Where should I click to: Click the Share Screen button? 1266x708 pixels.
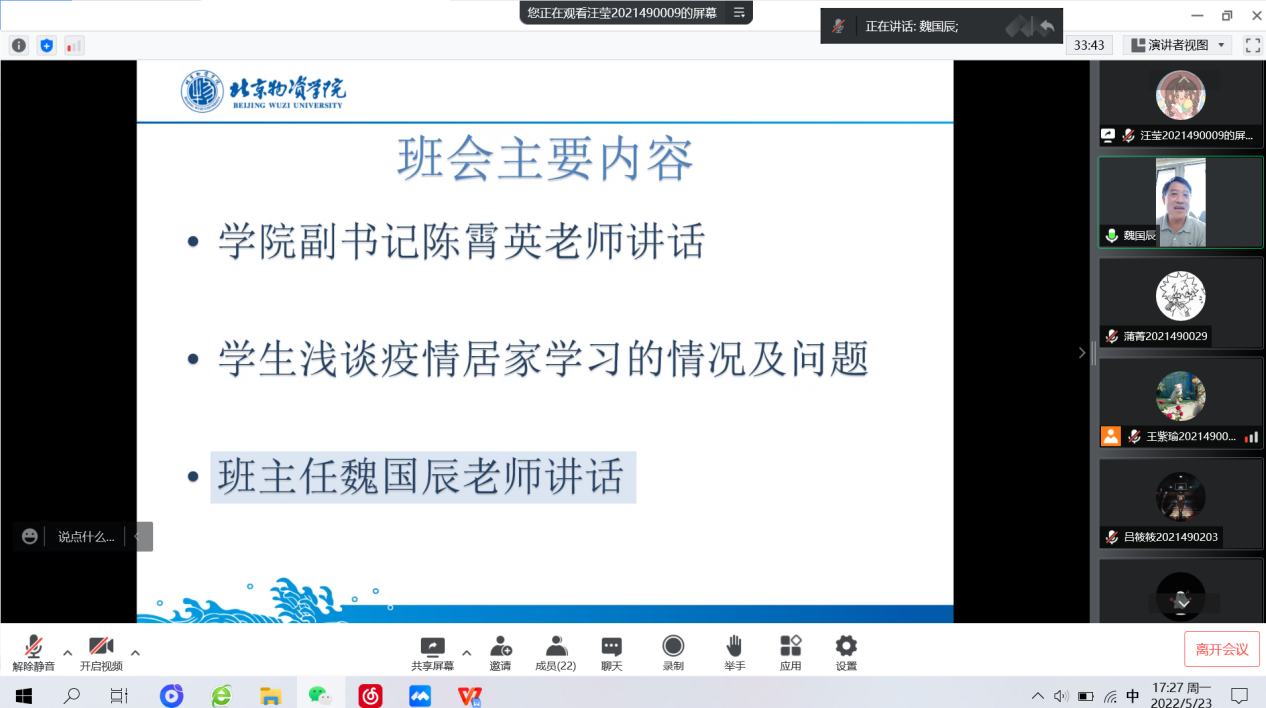(432, 651)
